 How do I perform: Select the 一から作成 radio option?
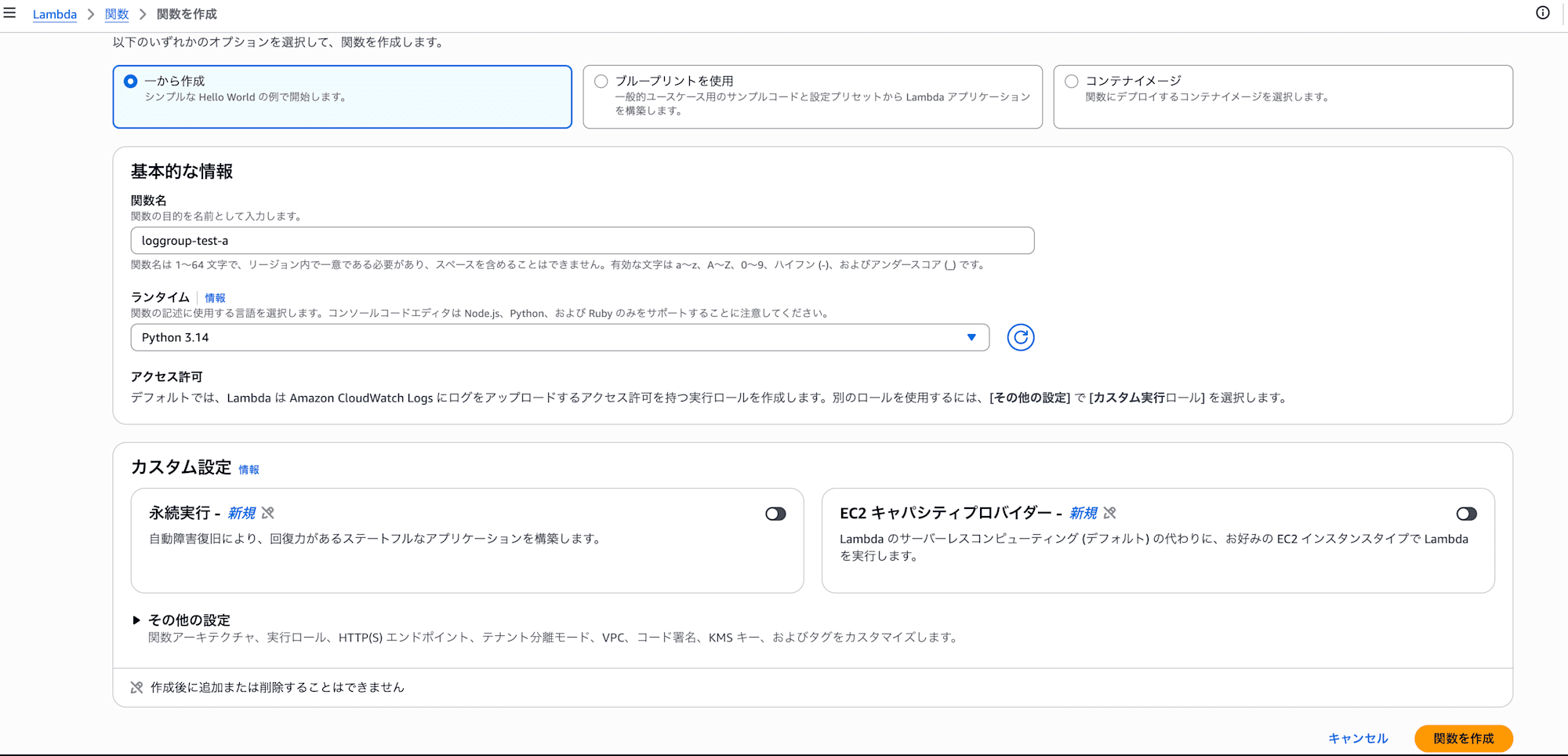pos(131,82)
